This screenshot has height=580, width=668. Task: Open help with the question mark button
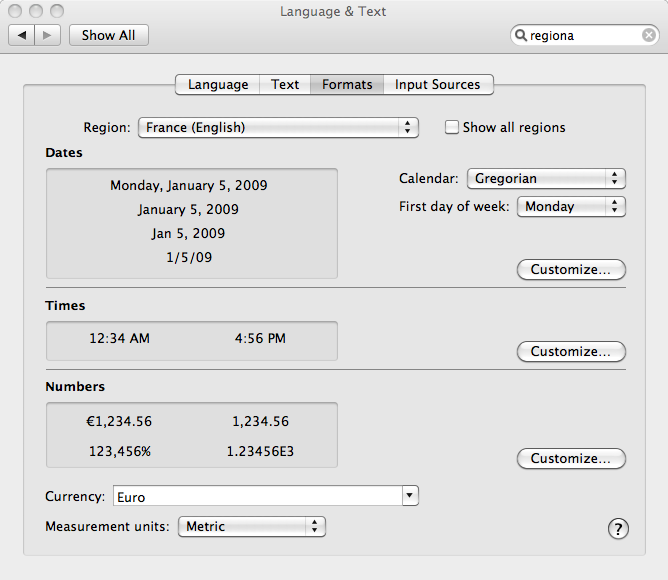tap(618, 529)
